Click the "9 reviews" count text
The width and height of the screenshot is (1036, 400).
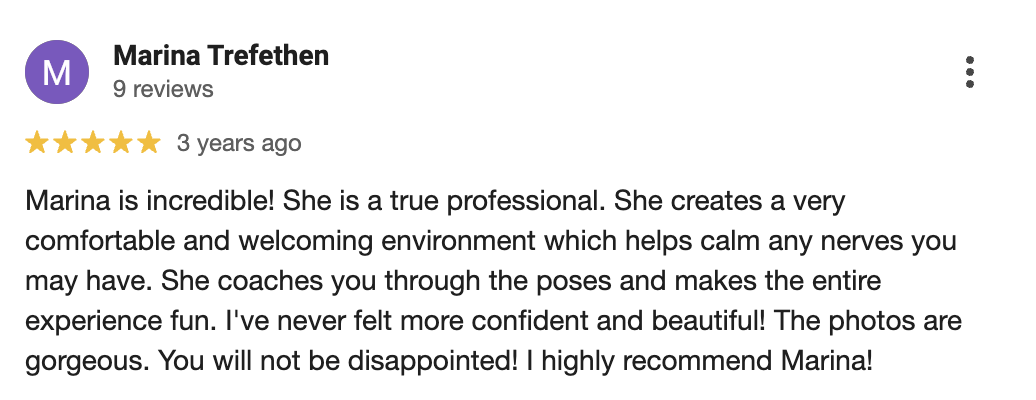point(163,89)
